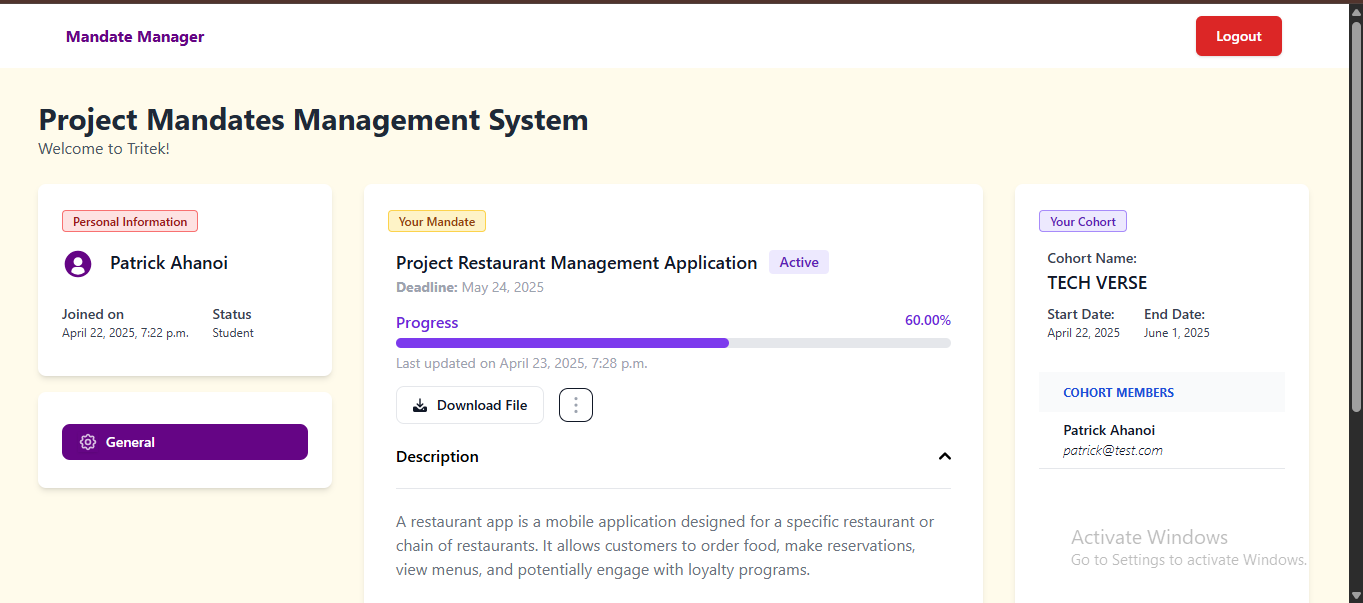
Task: Click the Your Cohort badge
Action: point(1083,222)
